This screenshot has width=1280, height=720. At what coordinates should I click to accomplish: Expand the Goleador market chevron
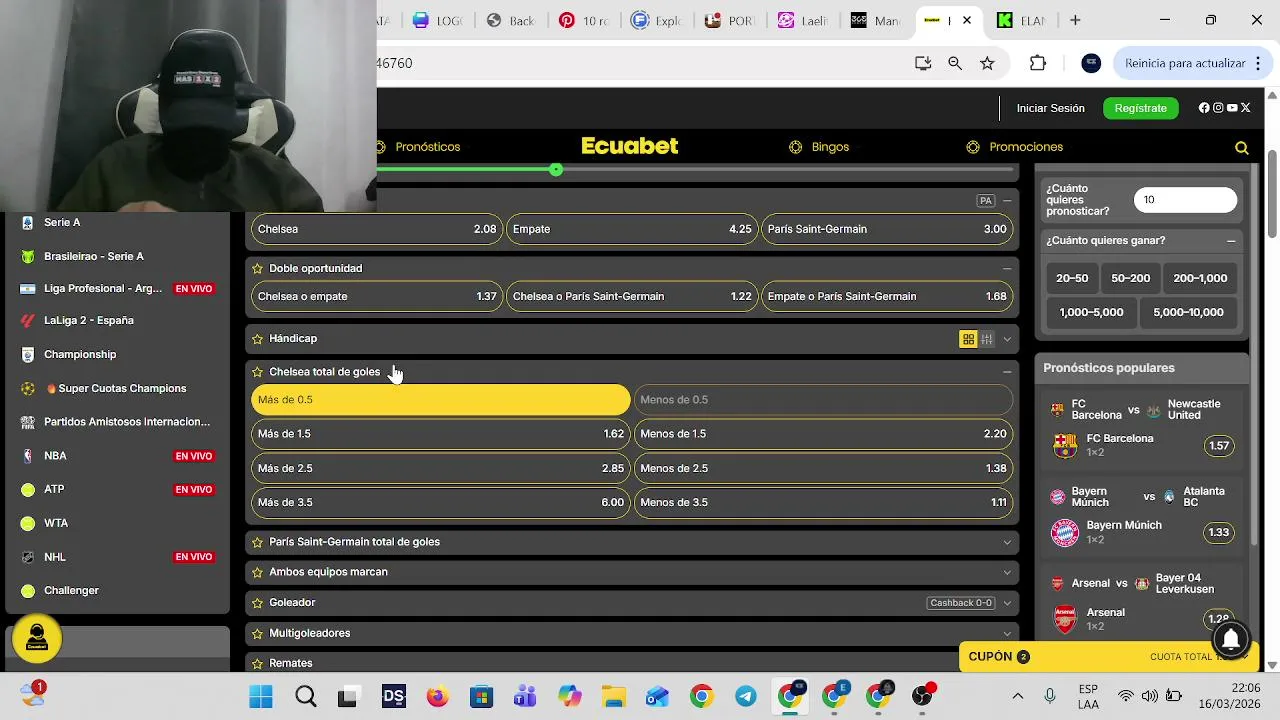pyautogui.click(x=1007, y=603)
